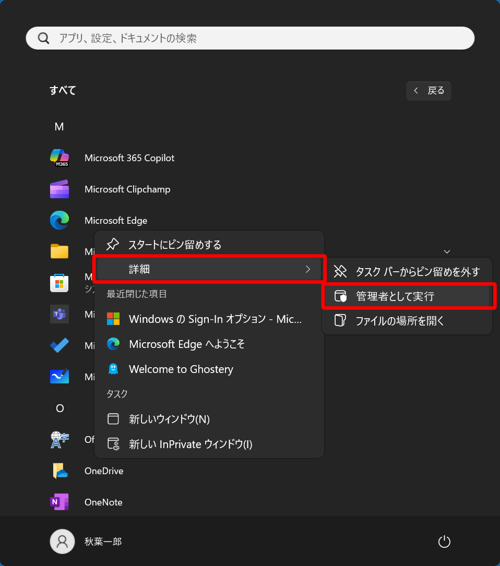Expand the folder group chevron at right
The image size is (500, 566).
[447, 252]
